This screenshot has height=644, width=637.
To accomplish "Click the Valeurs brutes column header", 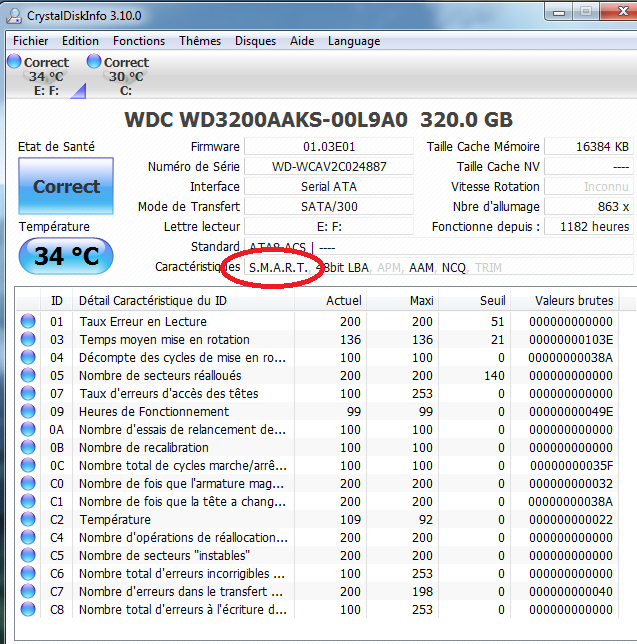I will click(565, 301).
